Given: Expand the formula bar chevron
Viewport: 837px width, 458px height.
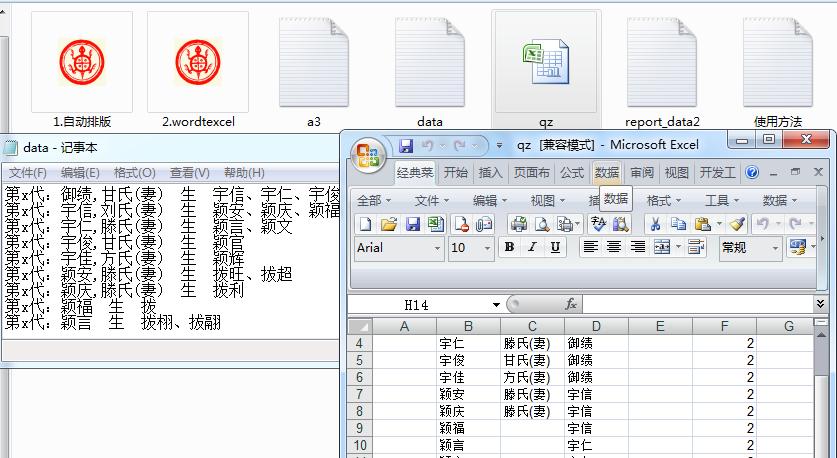Looking at the screenshot, I should pos(820,304).
